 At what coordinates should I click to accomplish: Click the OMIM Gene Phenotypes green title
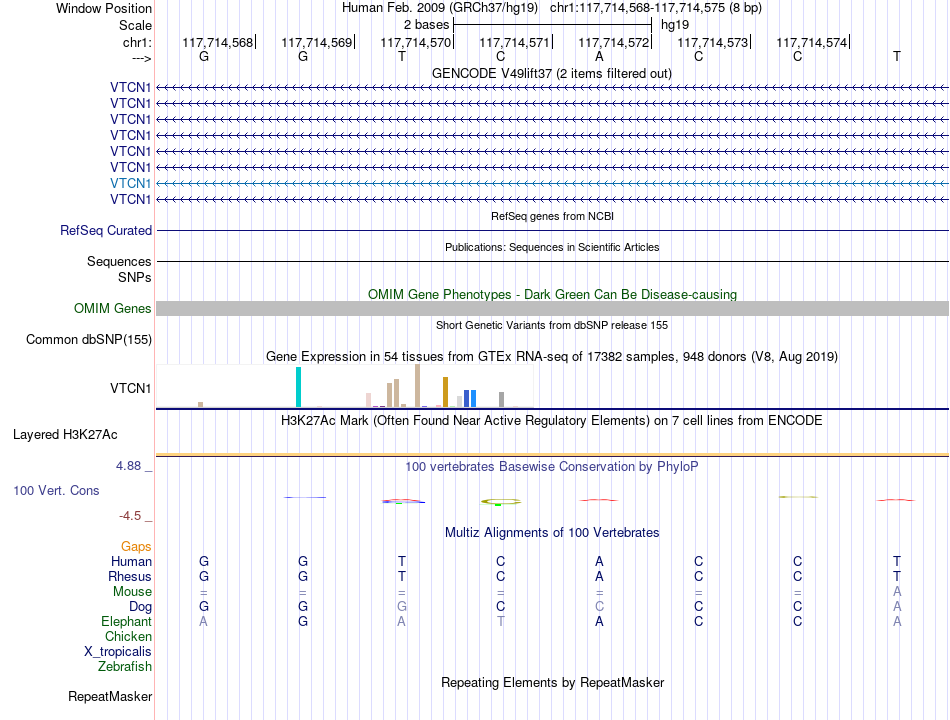tap(552, 295)
